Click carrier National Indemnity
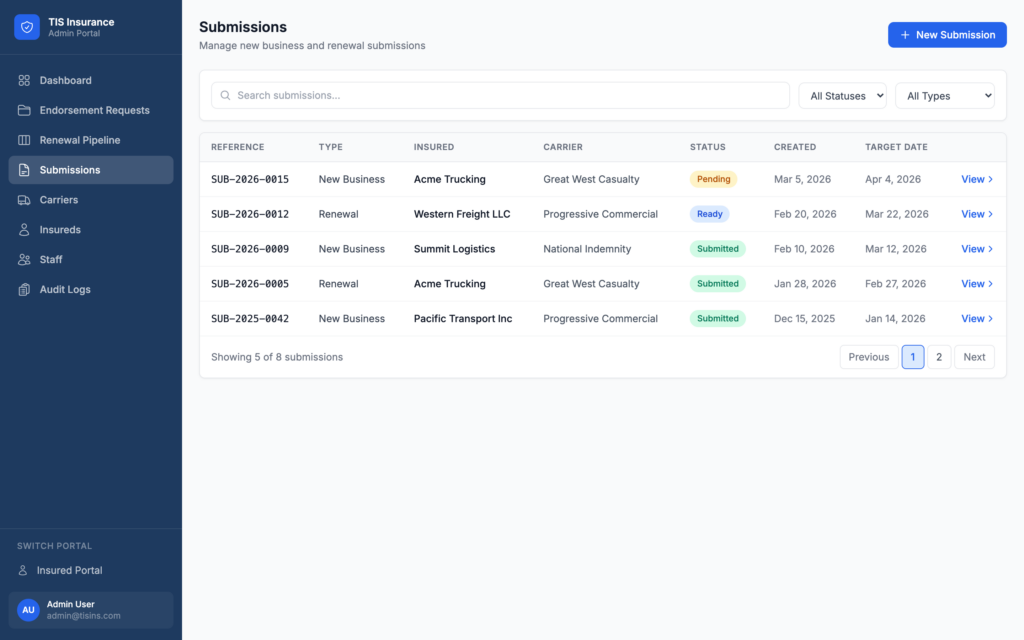This screenshot has width=1024, height=640. [x=587, y=249]
